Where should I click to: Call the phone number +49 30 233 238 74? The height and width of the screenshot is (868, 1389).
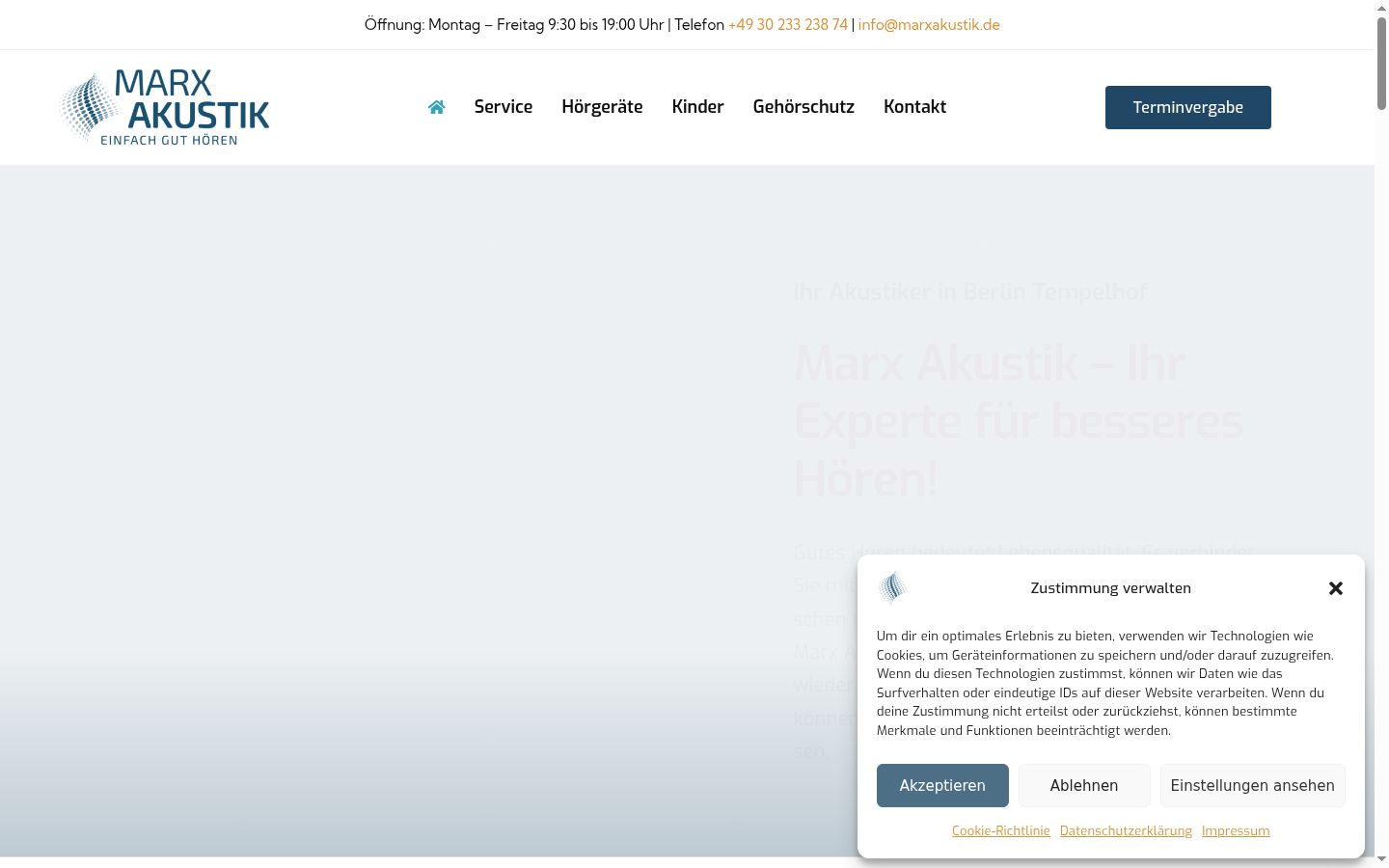tap(788, 25)
